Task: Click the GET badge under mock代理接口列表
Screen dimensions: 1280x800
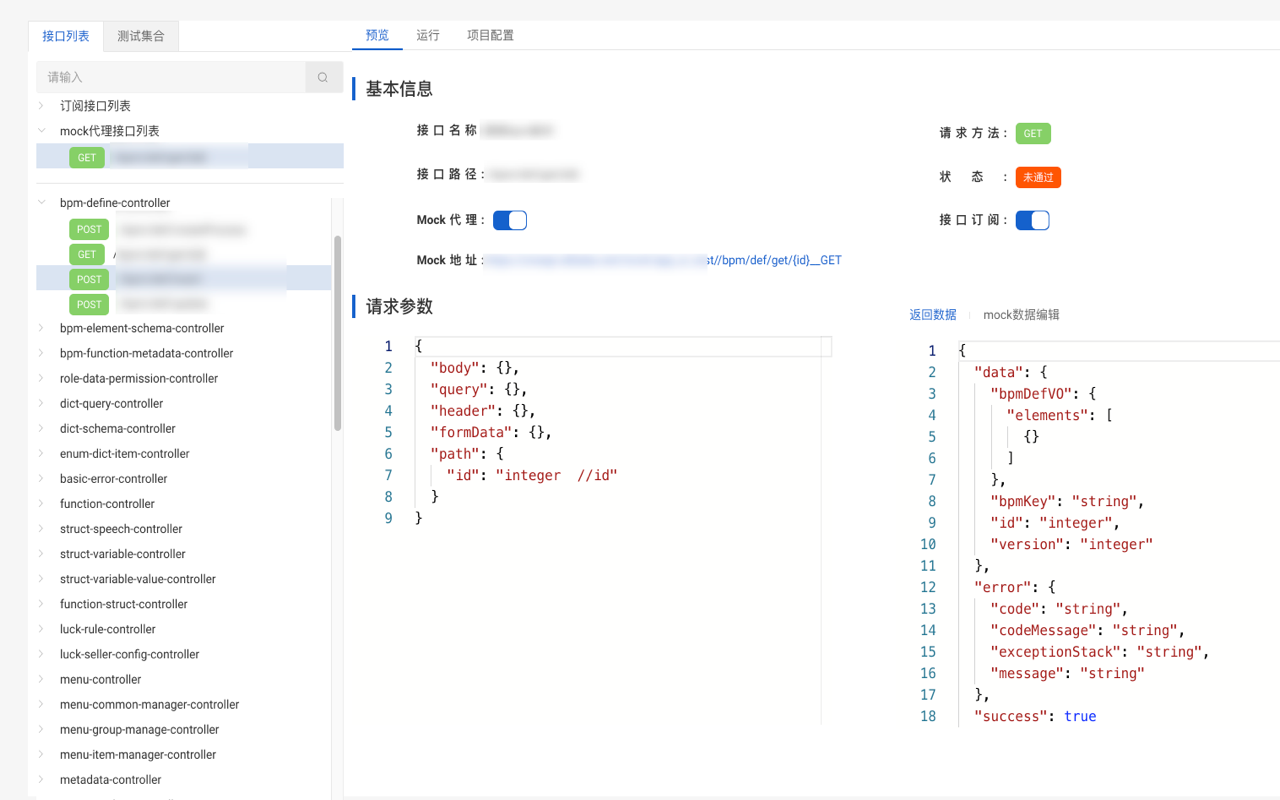Action: click(x=86, y=157)
